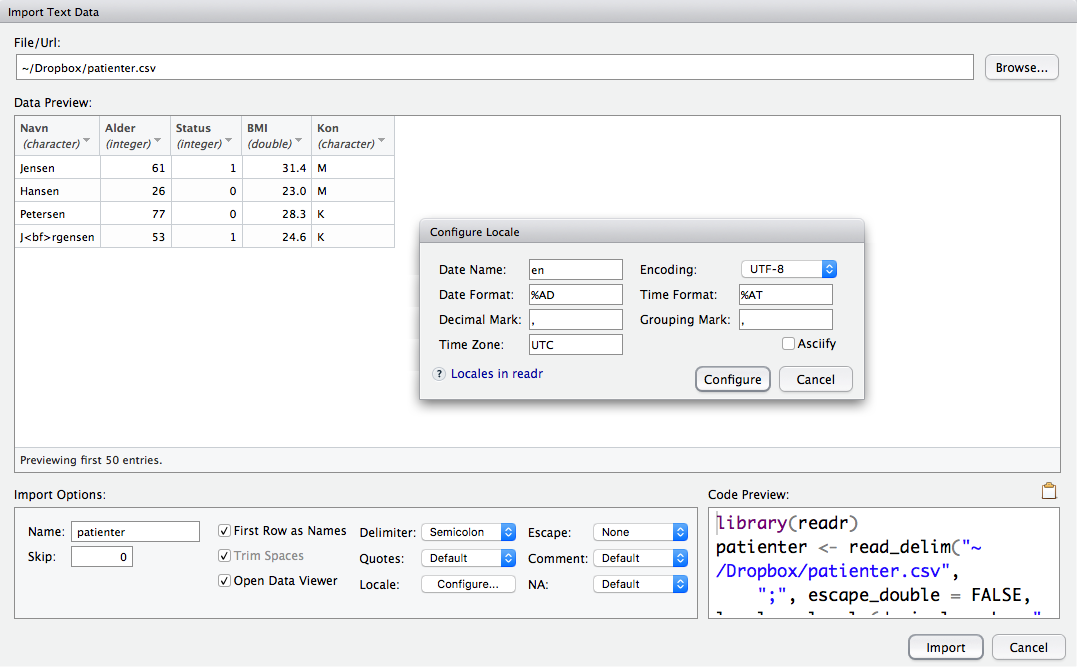This screenshot has width=1077, height=667.
Task: Open Locales in readr link
Action: click(x=496, y=374)
